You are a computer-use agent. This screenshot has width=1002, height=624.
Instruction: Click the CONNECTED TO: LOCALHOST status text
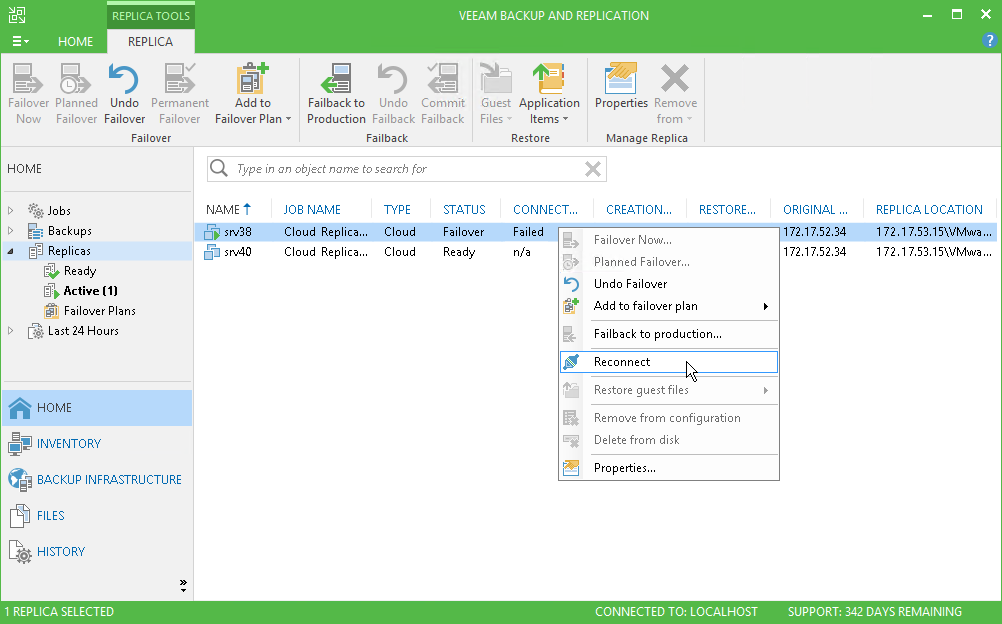coord(676,612)
